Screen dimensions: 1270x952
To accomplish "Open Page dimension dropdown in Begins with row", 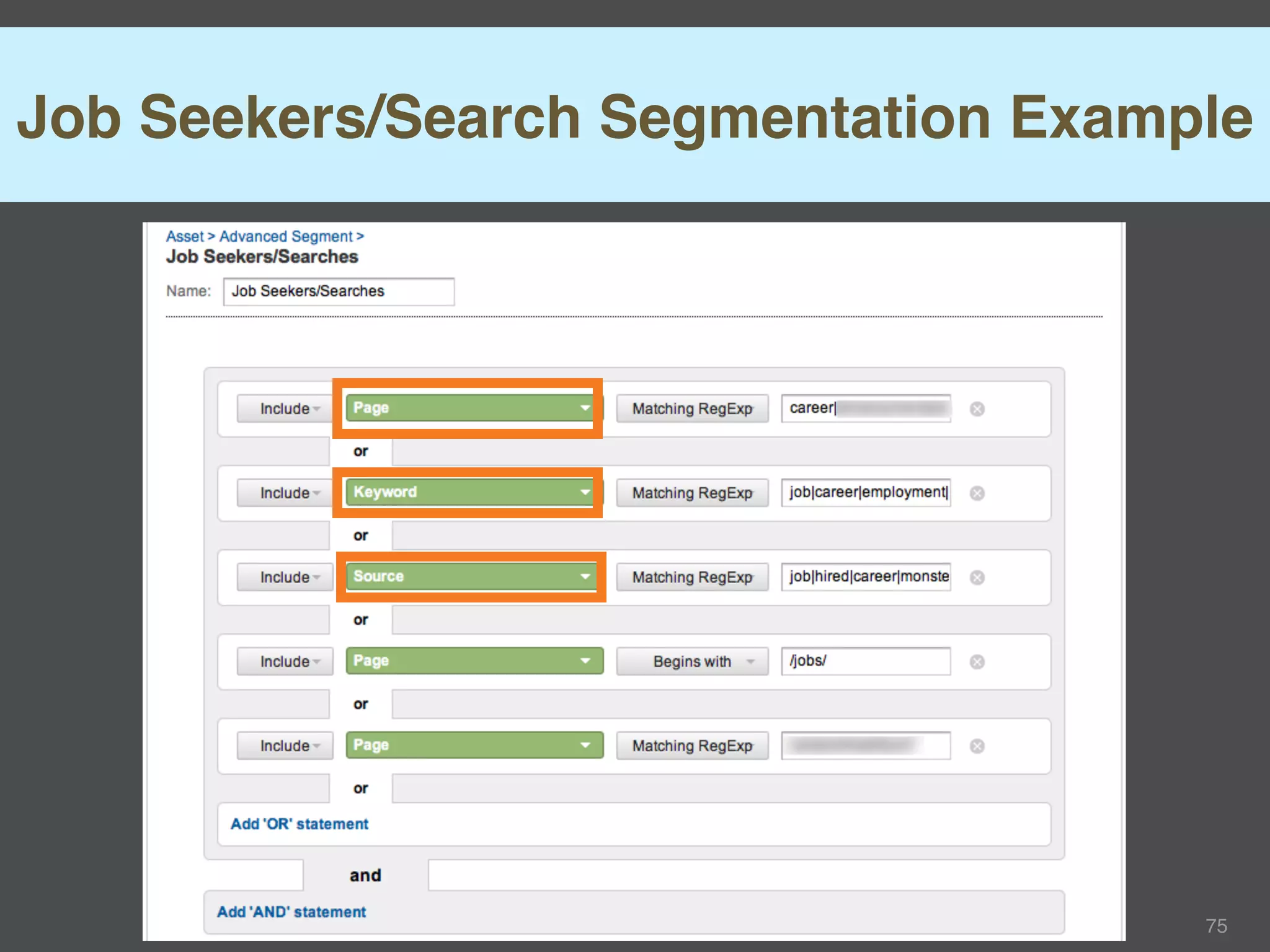I will [x=474, y=661].
